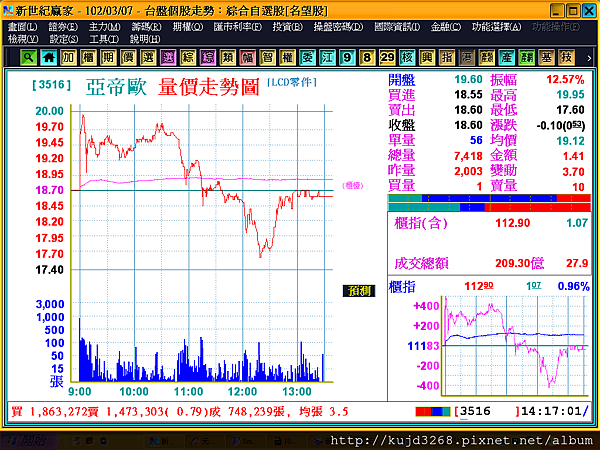Click the 櫃指(含) 112.90 value

513,223
